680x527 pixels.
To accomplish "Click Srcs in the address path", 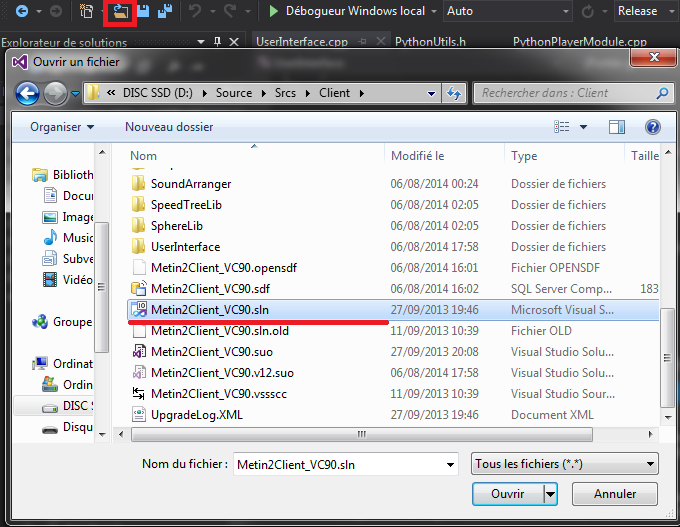I will coord(285,93).
